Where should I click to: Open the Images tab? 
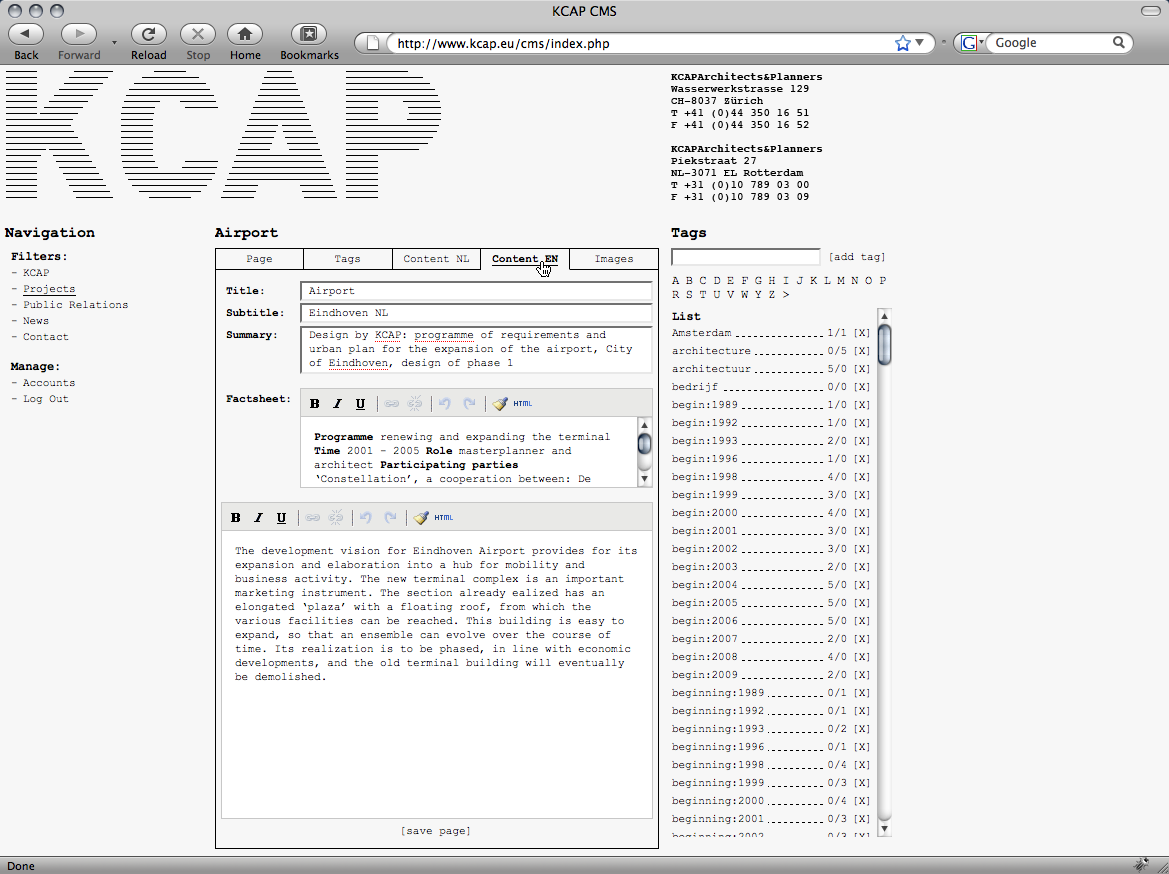pos(614,259)
